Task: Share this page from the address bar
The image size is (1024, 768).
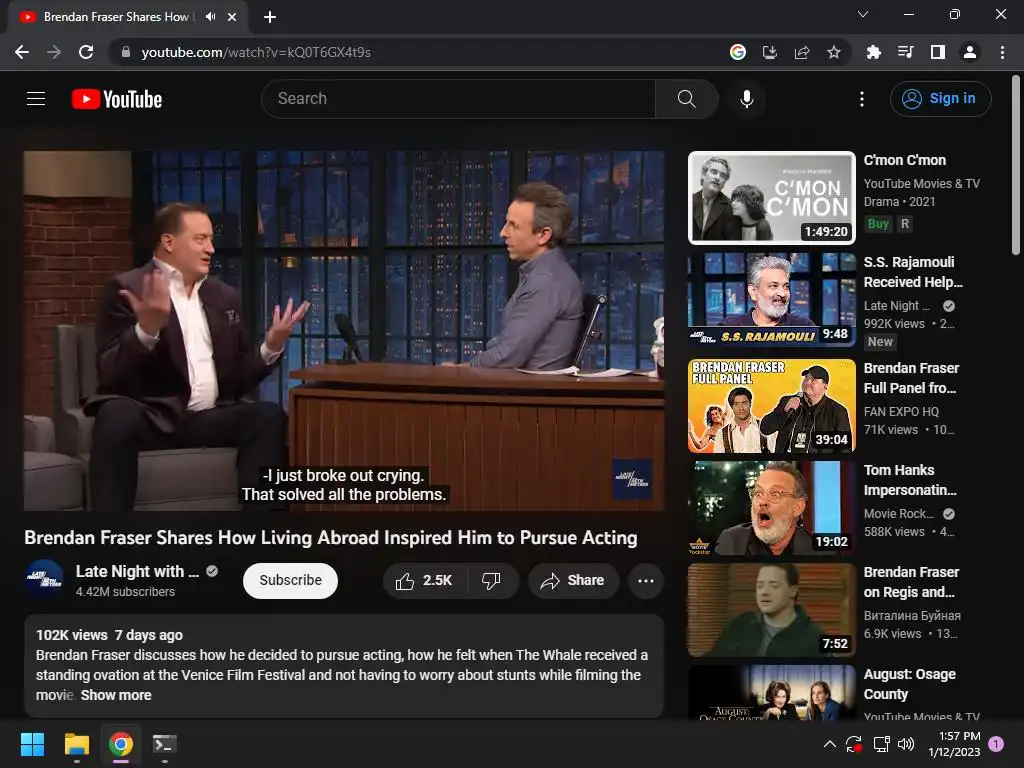Action: tap(801, 52)
